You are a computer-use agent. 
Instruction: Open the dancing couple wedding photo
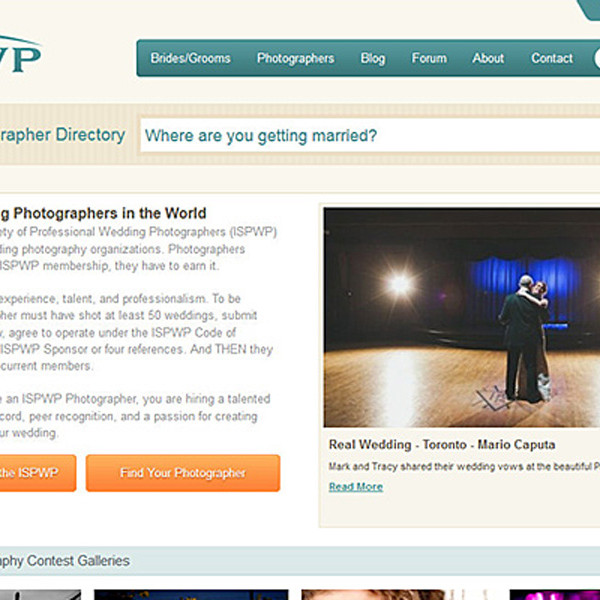click(461, 317)
